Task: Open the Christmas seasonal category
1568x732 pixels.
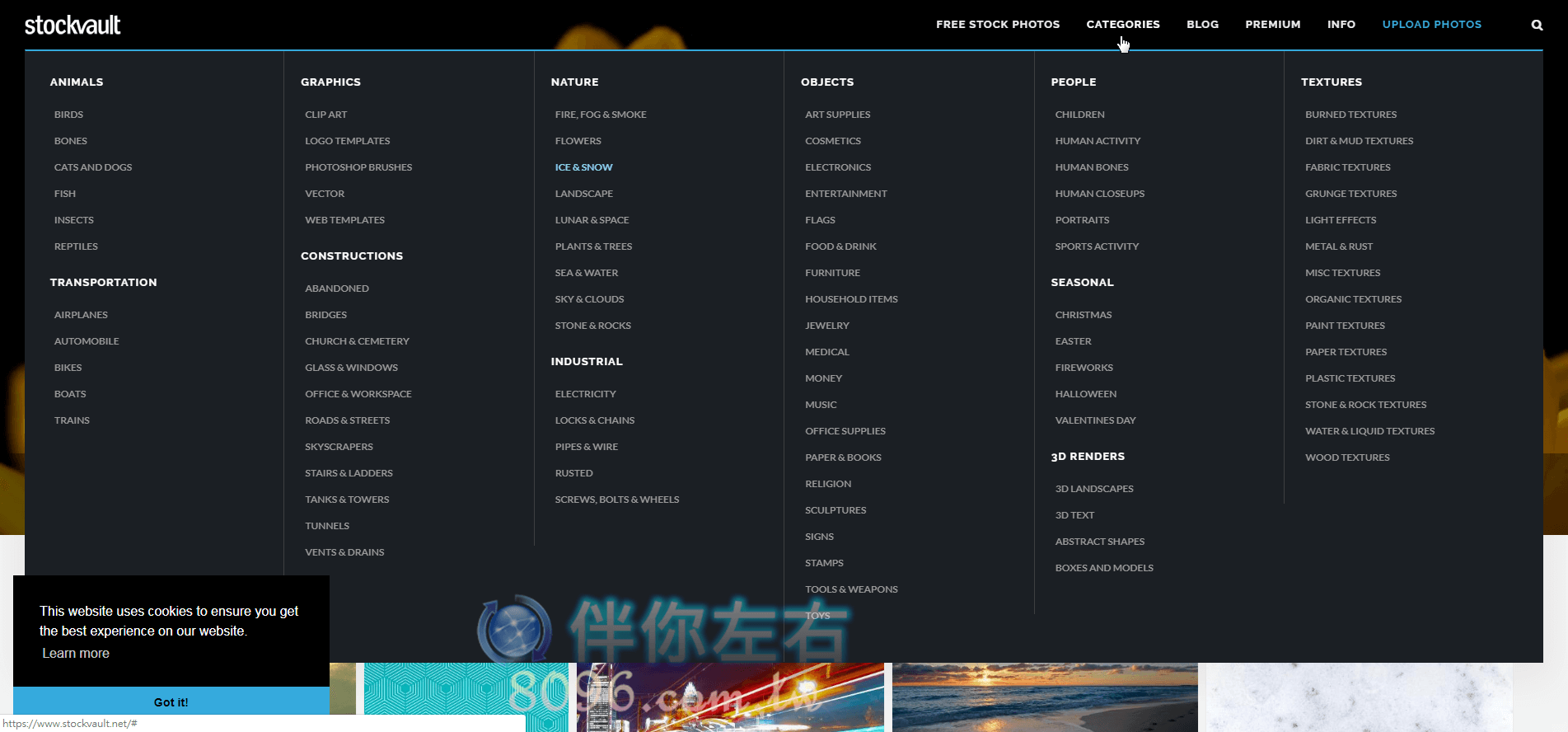Action: 1084,315
